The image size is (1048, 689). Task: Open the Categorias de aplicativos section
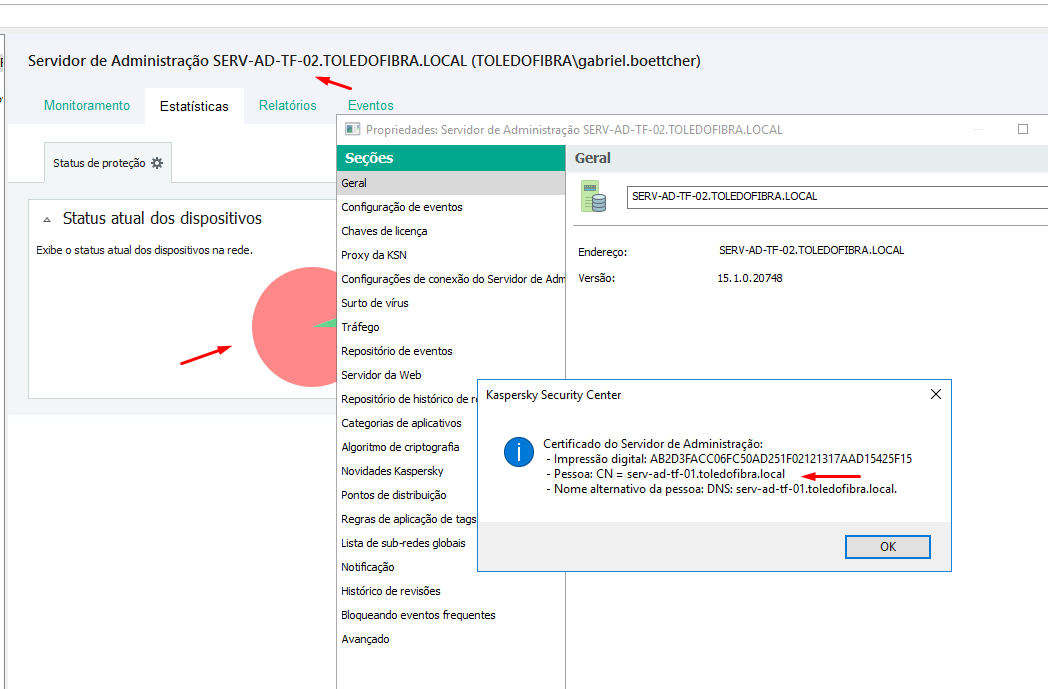coord(408,423)
